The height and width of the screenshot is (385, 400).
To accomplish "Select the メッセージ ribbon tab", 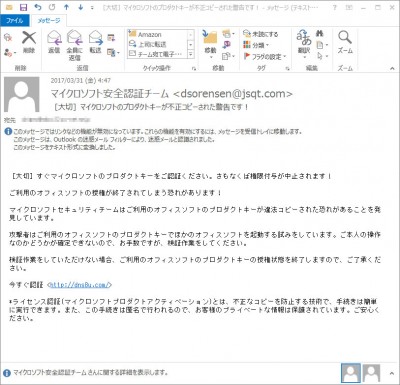I will [49, 20].
